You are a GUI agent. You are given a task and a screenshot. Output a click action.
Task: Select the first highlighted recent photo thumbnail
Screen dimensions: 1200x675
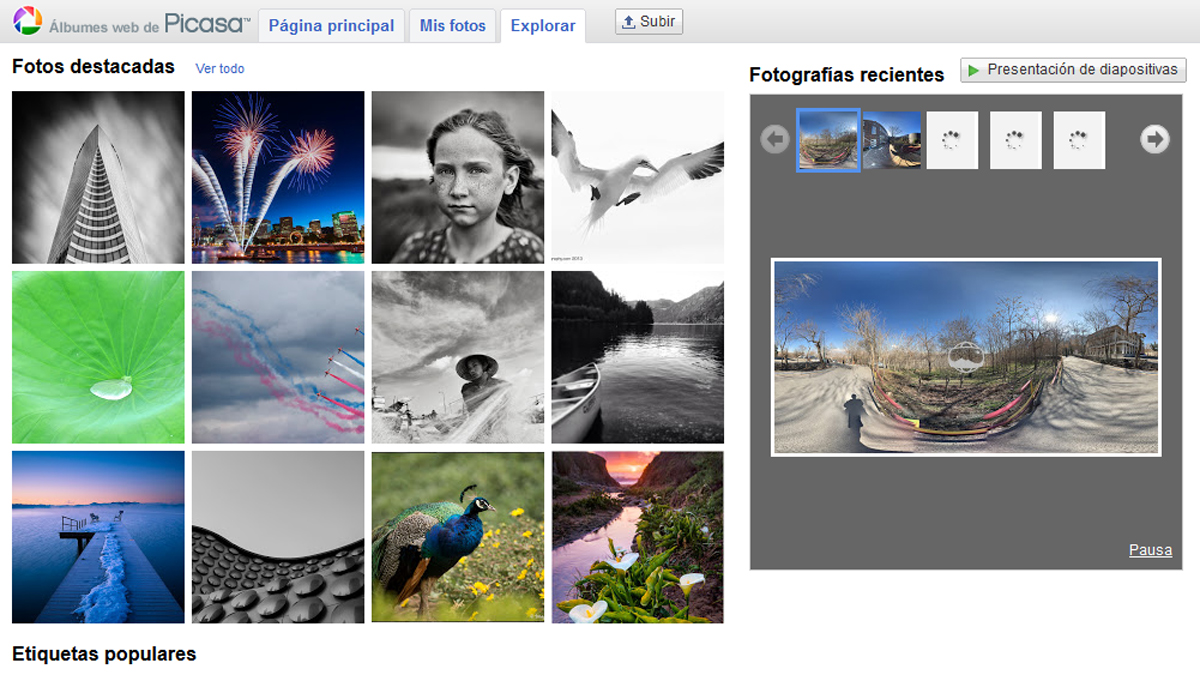(x=828, y=140)
